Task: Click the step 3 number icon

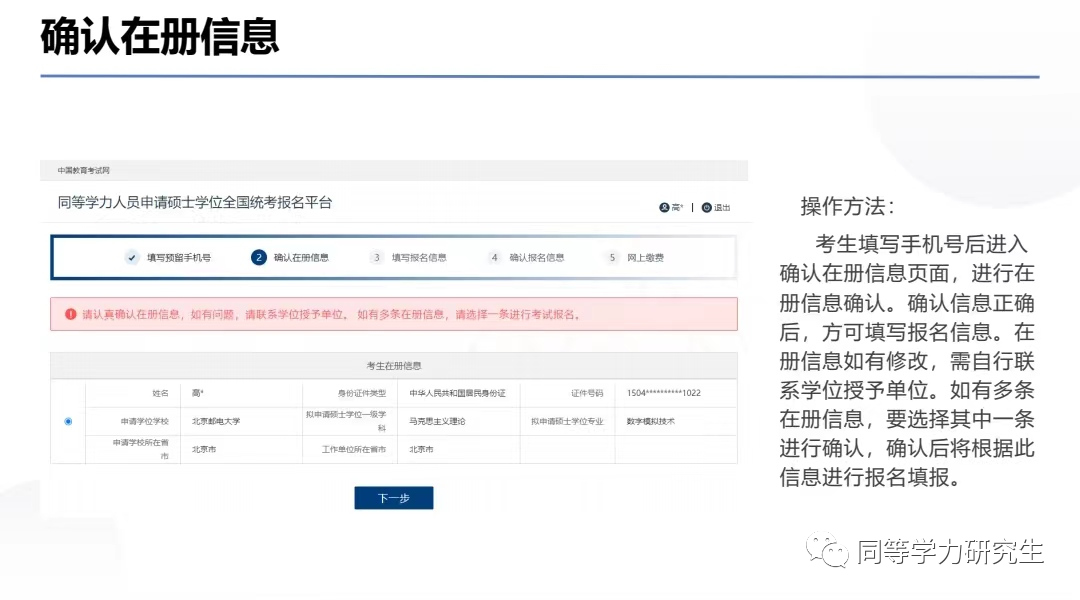Action: pyautogui.click(x=377, y=257)
